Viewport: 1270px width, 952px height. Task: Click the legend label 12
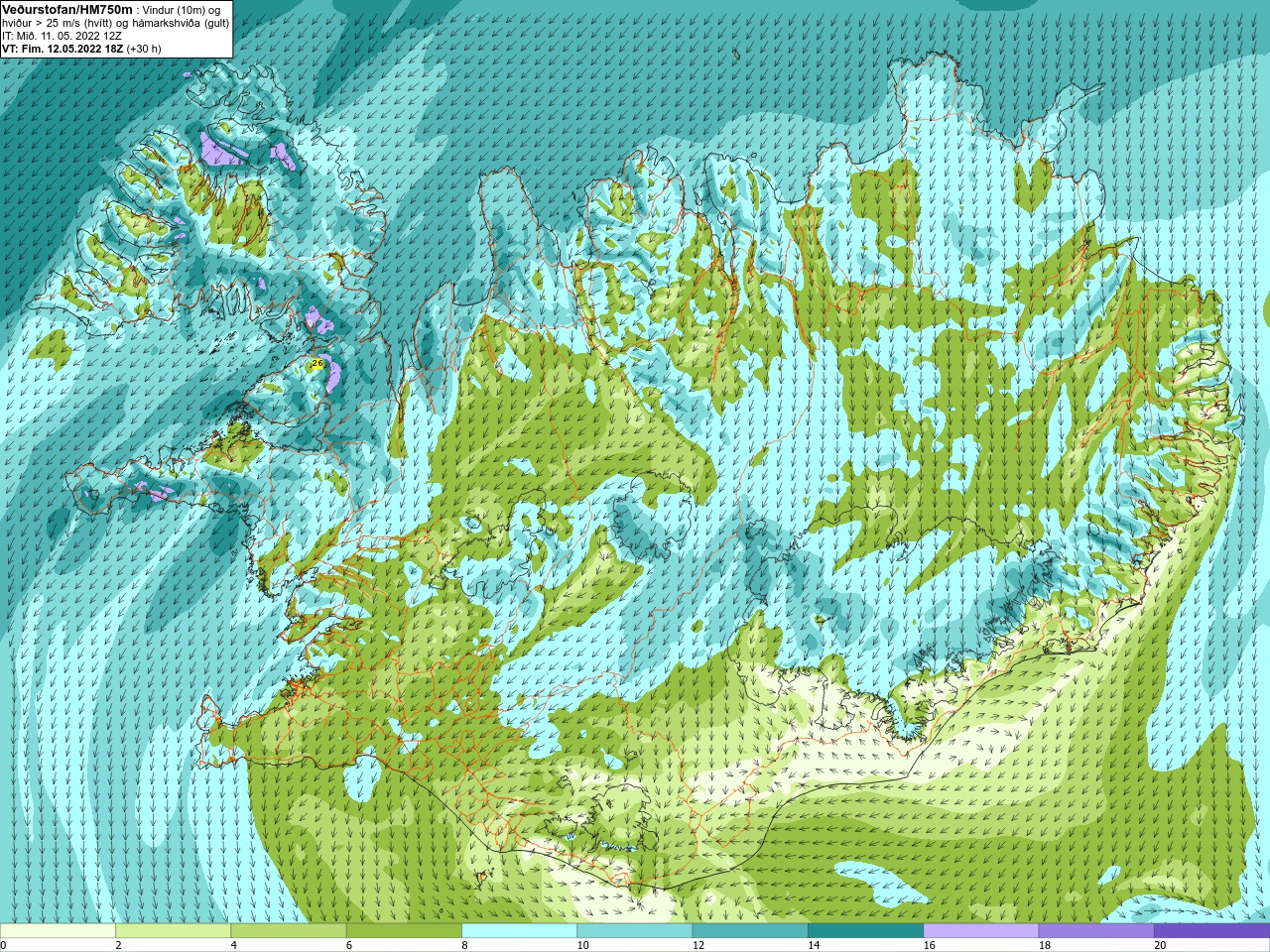698,945
